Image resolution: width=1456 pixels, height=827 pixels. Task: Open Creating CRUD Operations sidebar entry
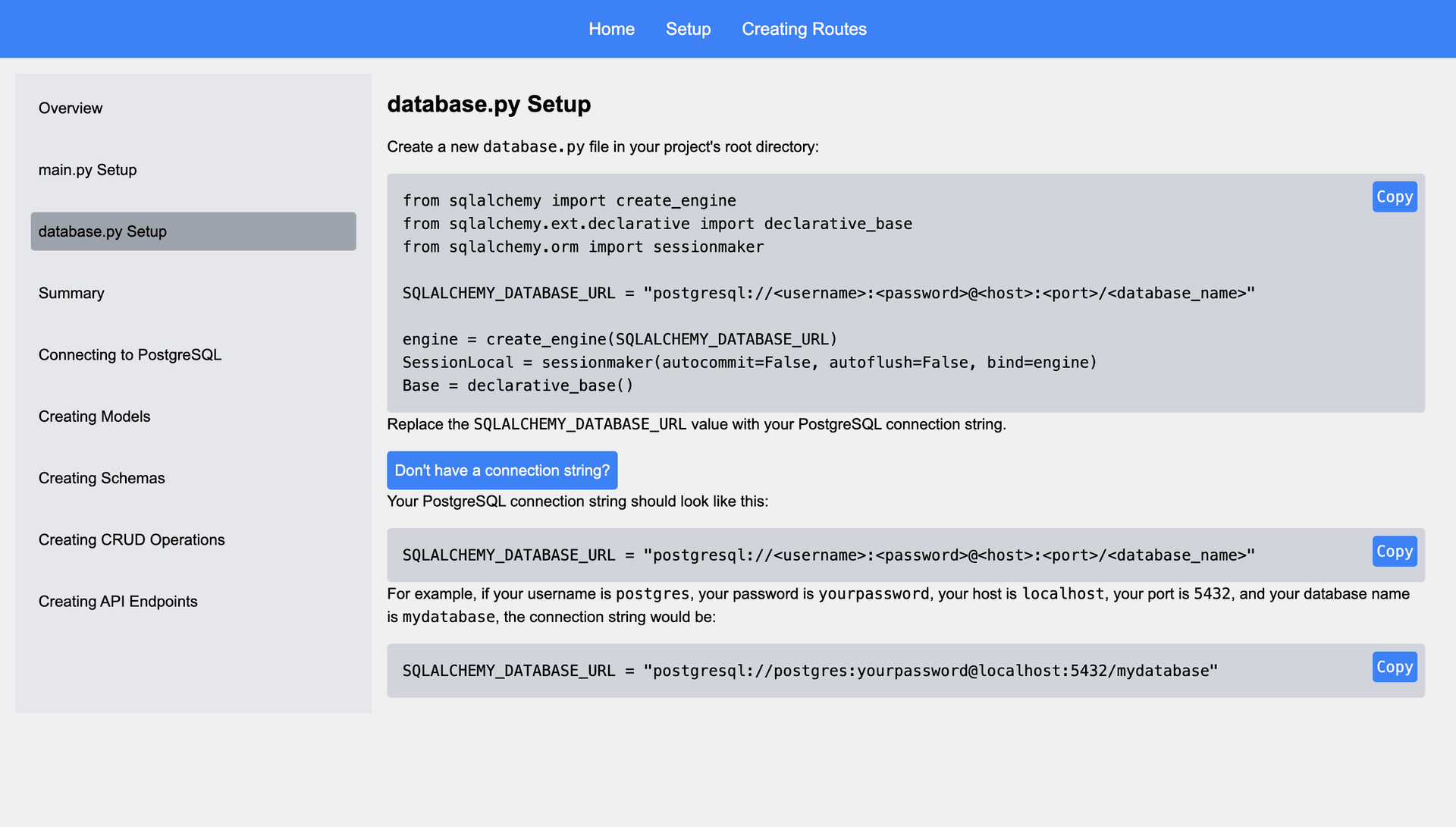193,539
